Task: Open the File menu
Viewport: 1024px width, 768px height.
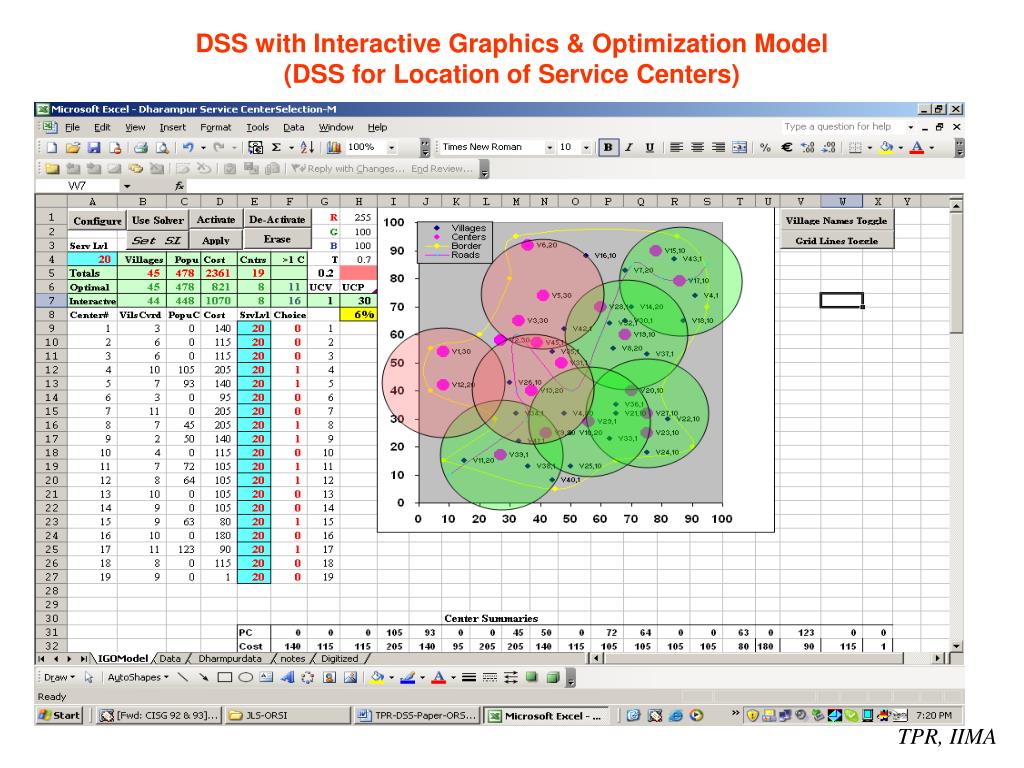Action: tap(72, 127)
